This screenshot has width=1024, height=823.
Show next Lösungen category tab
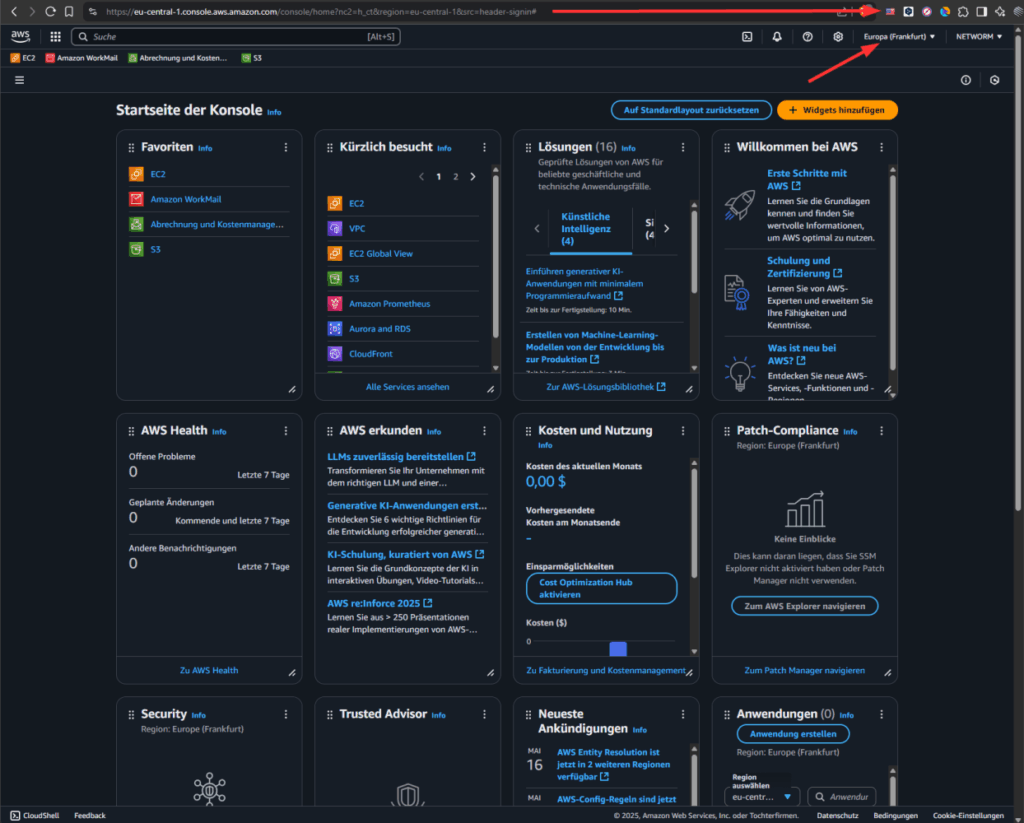coord(666,229)
